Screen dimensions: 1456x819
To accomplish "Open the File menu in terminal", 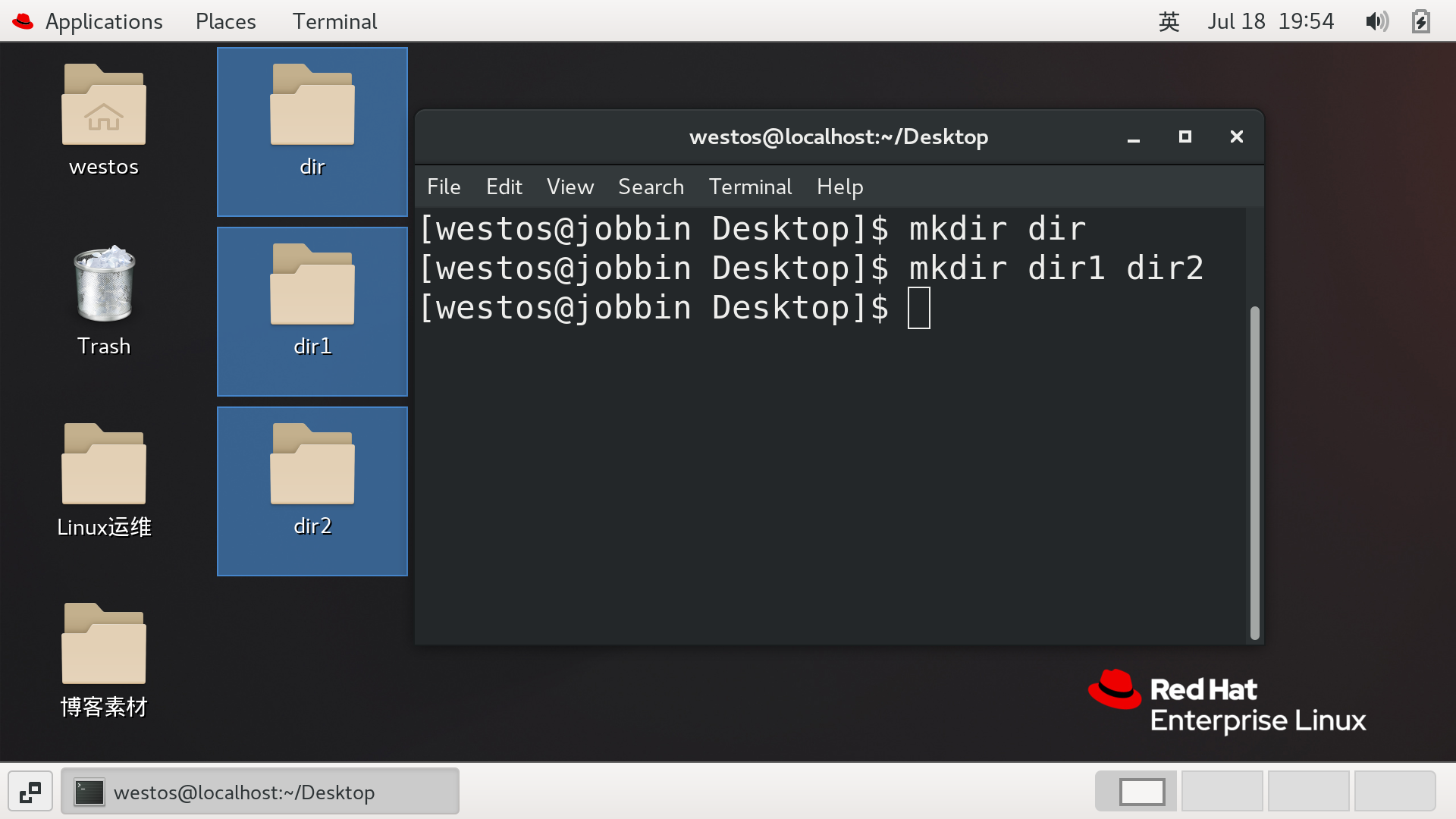I will tap(444, 187).
